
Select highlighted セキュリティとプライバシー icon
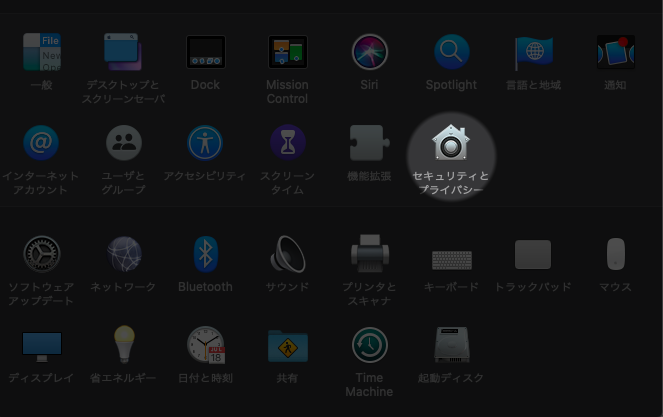[x=451, y=143]
